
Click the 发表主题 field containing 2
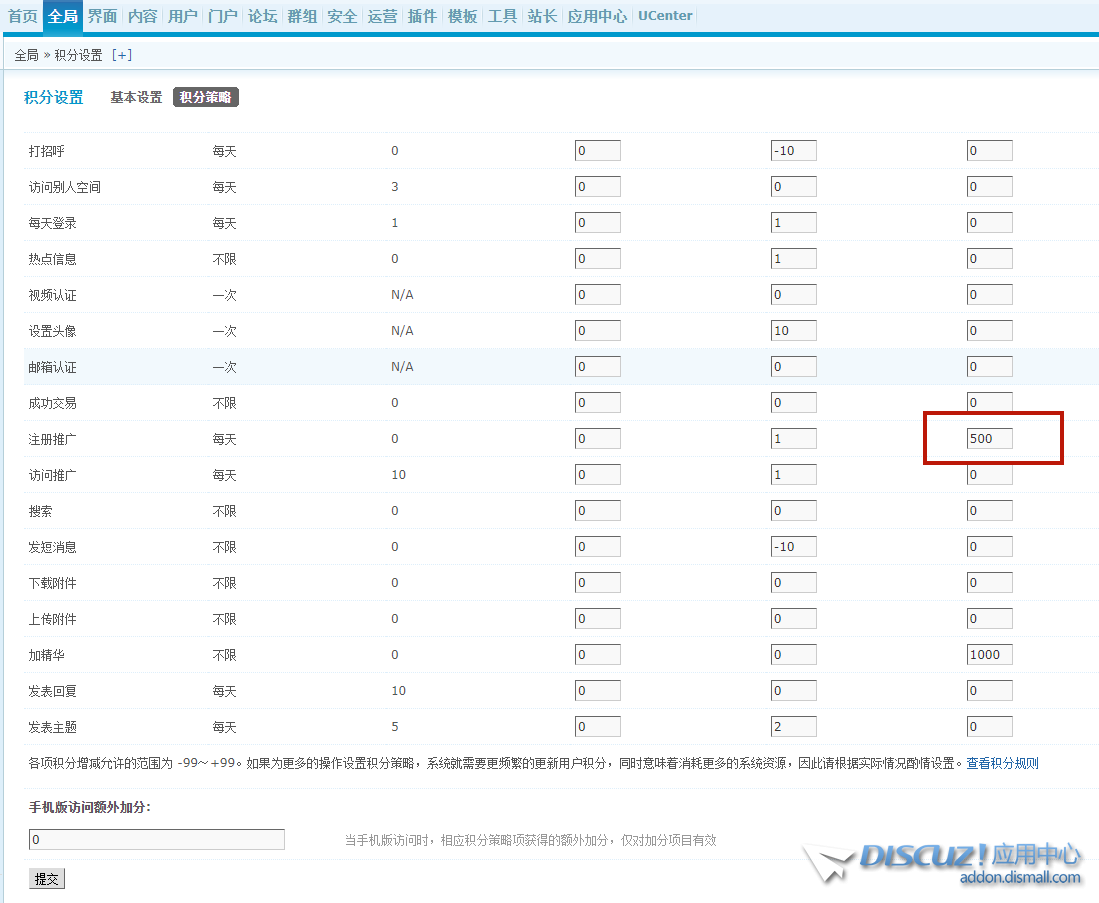[794, 727]
